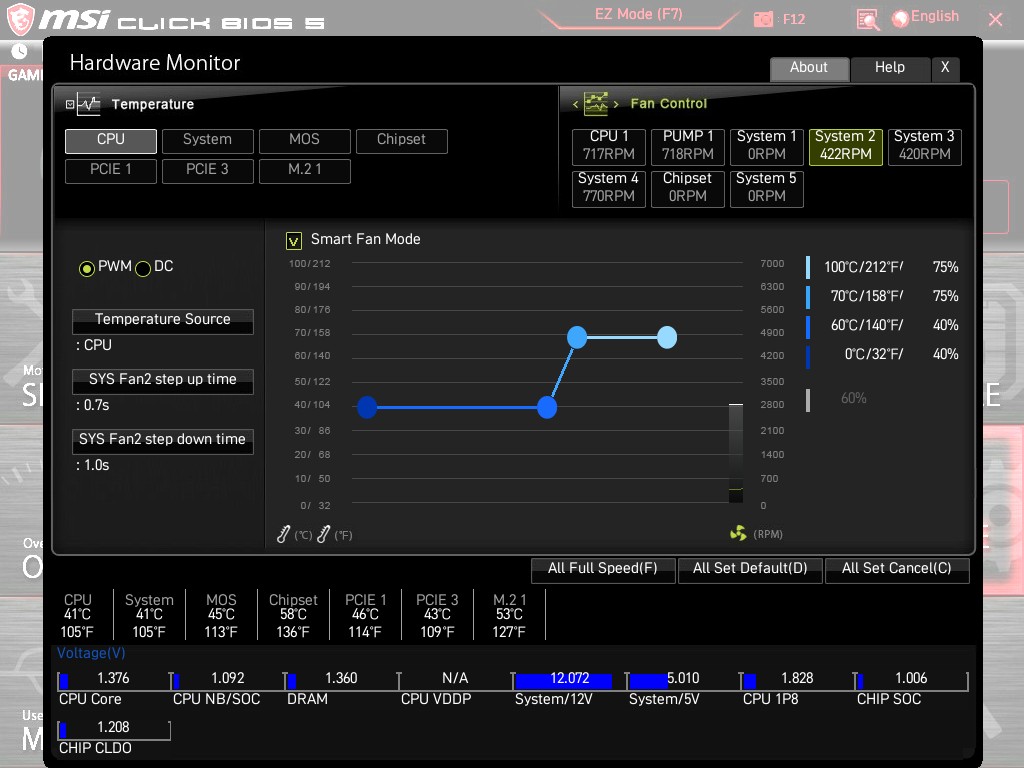Click the 60°C fan curve point
The height and width of the screenshot is (768, 1024).
click(547, 408)
